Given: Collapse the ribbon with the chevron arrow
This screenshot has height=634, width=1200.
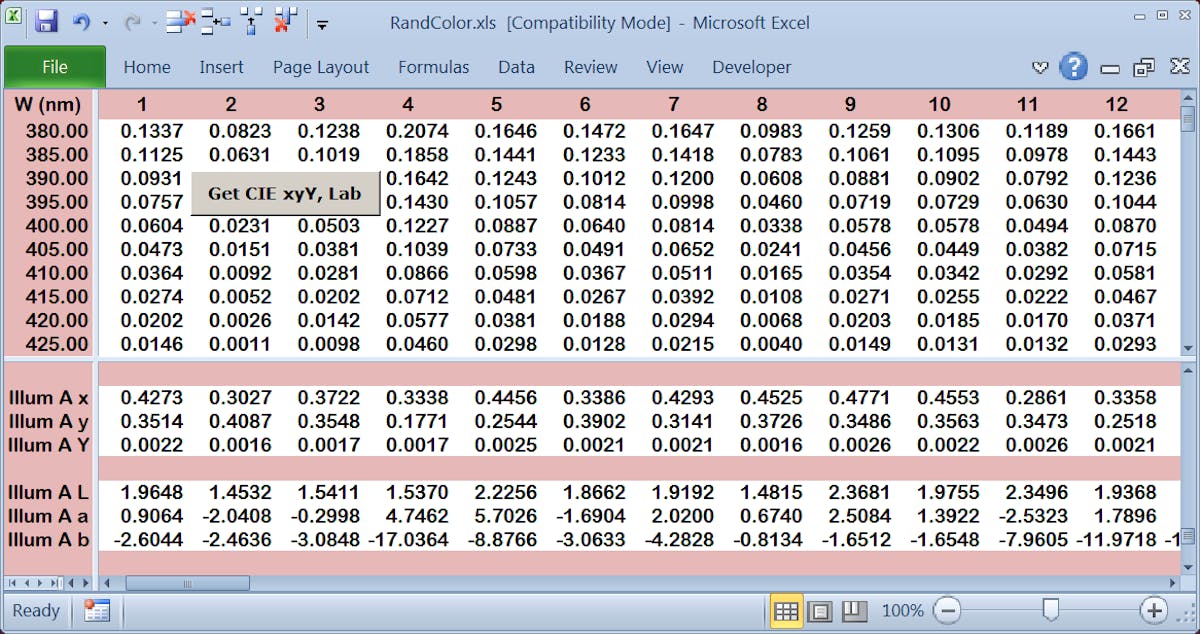Looking at the screenshot, I should (1040, 67).
